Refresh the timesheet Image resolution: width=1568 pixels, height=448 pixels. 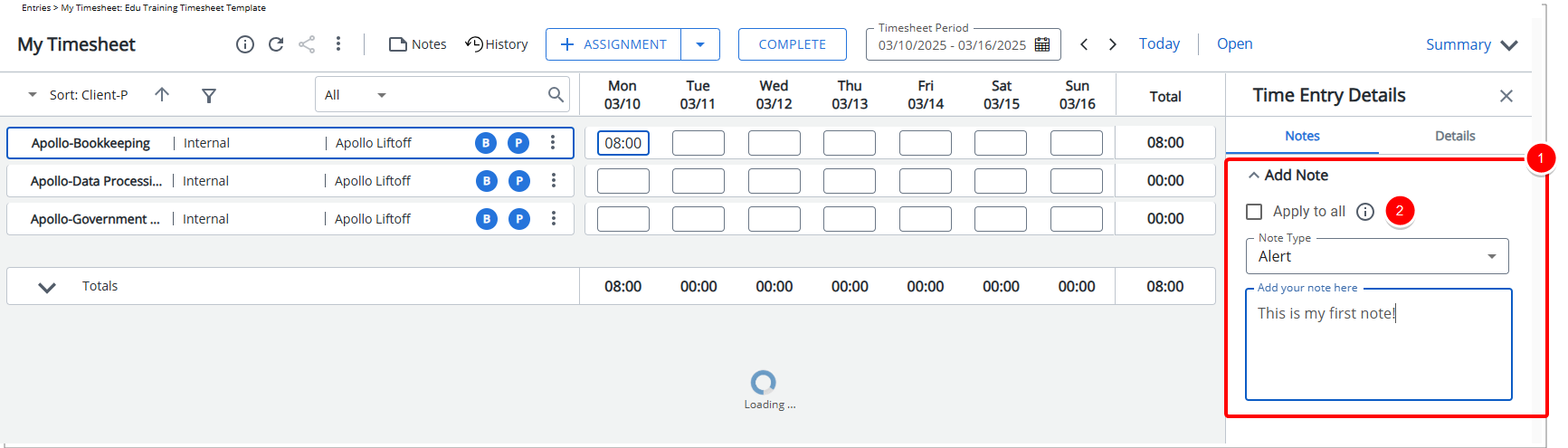pos(276,44)
